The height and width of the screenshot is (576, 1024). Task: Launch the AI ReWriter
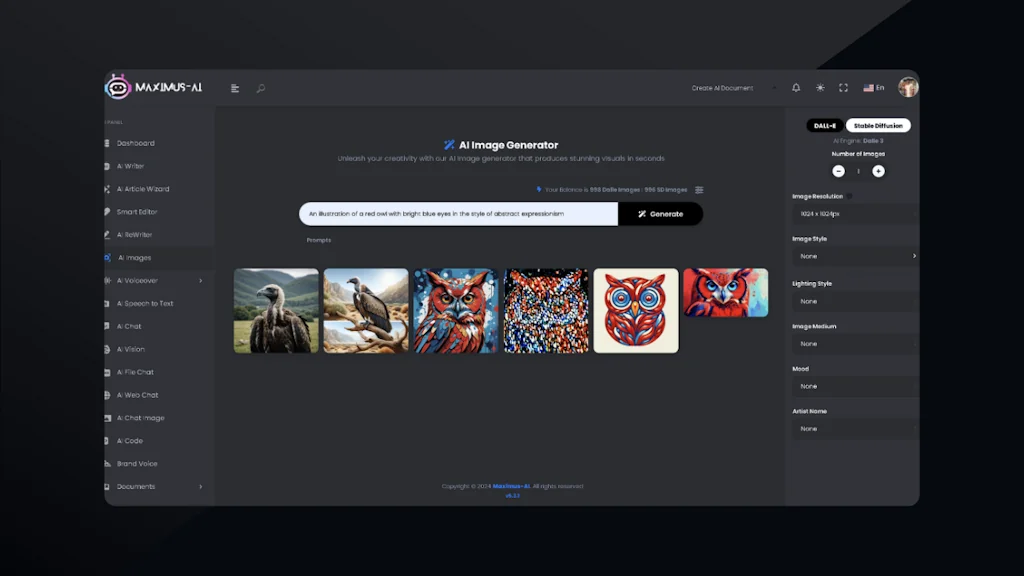(x=140, y=234)
